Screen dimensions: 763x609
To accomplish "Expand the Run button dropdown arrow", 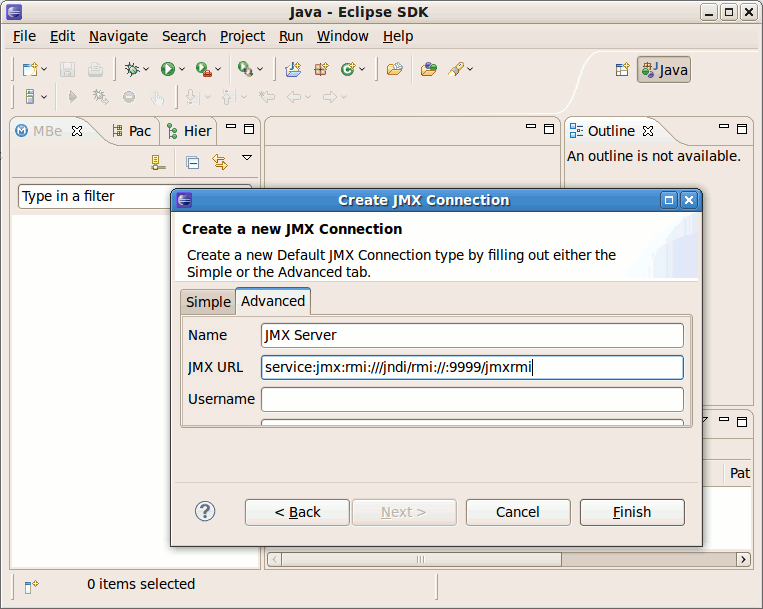I will click(182, 70).
